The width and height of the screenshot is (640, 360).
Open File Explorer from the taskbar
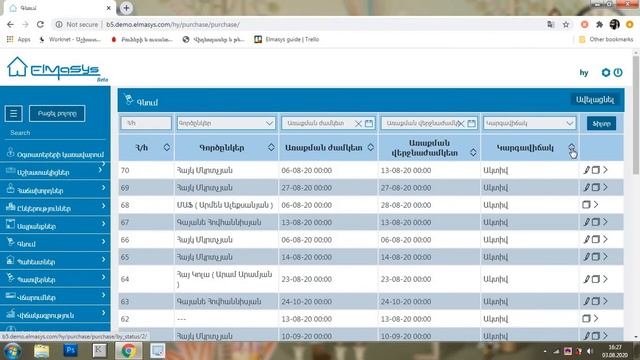pos(42,351)
